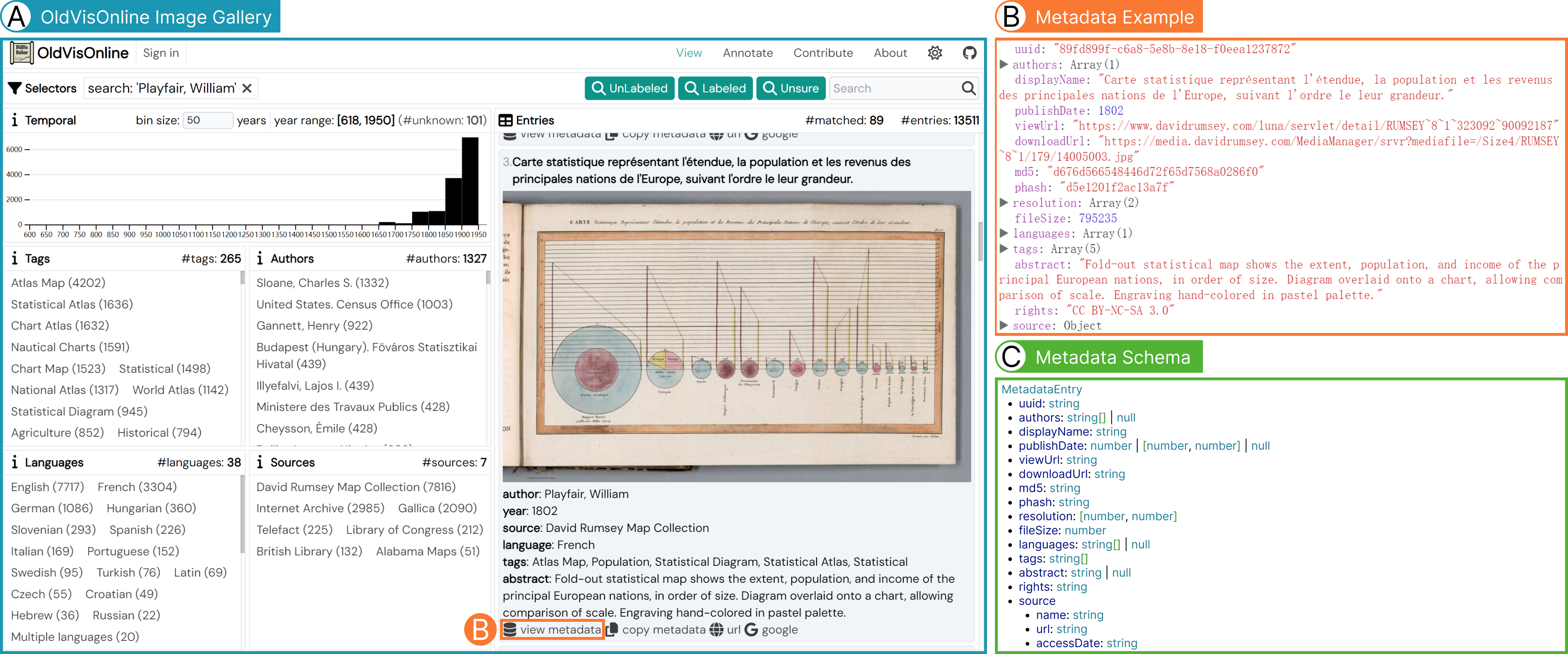Click the Authors info icon
Viewport: 1568px width, 654px height.
click(x=260, y=258)
